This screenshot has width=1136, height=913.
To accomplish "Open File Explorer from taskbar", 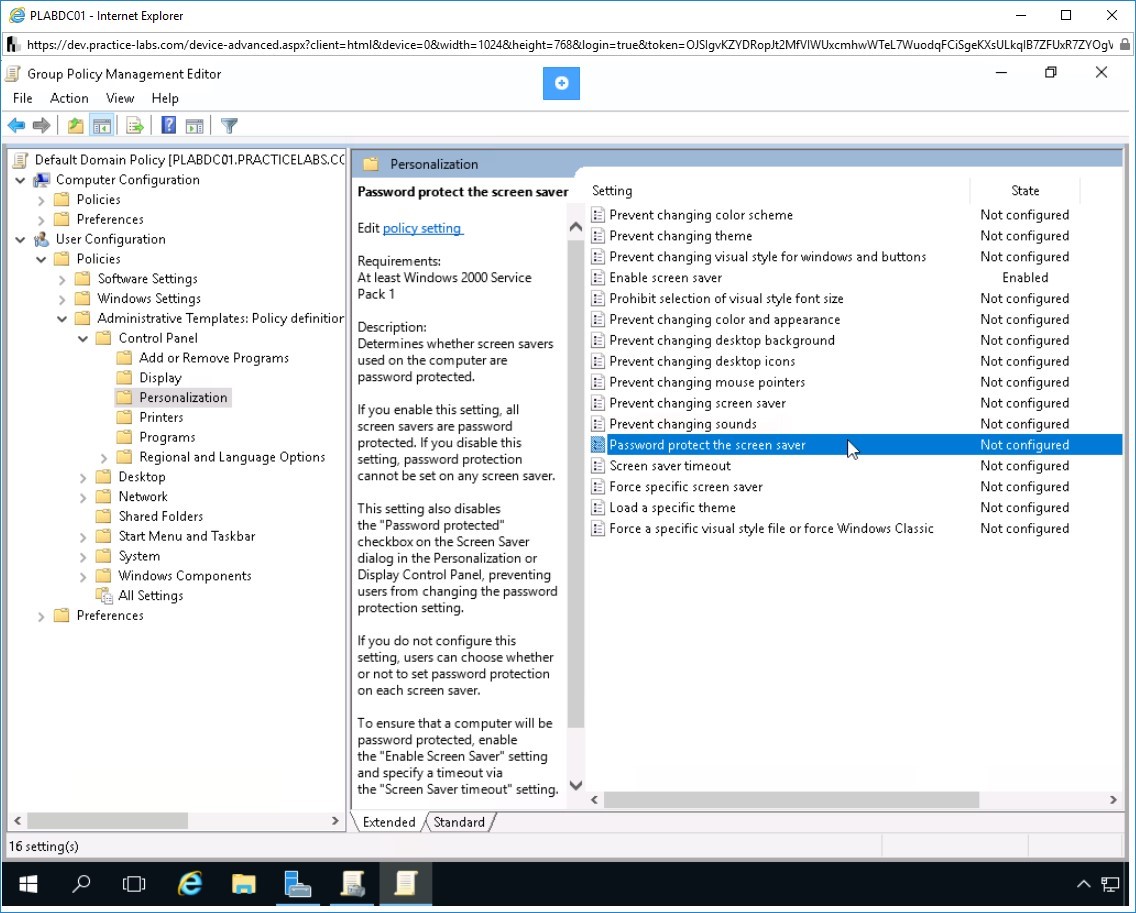I will click(x=243, y=883).
